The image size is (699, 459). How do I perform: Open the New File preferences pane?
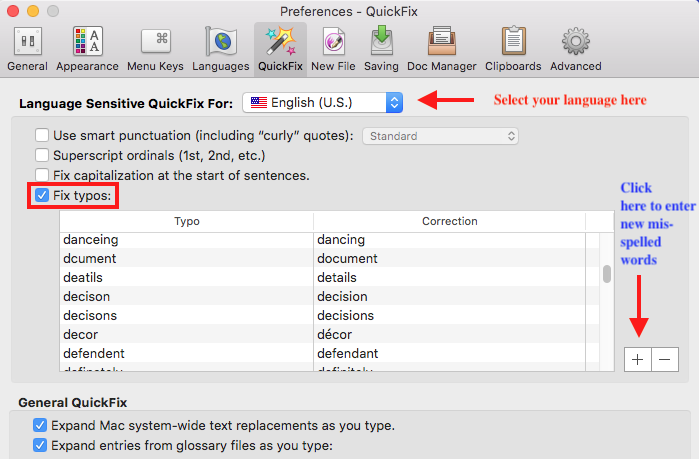coord(333,48)
